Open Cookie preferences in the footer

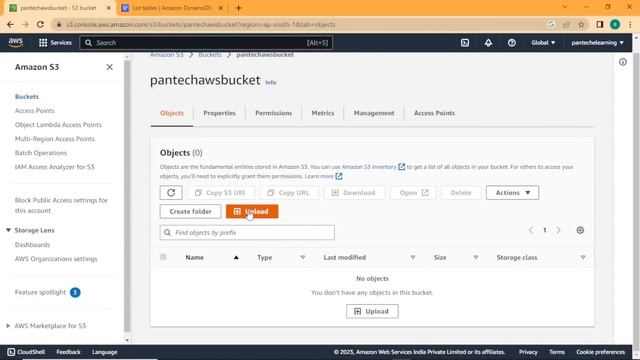click(600, 352)
